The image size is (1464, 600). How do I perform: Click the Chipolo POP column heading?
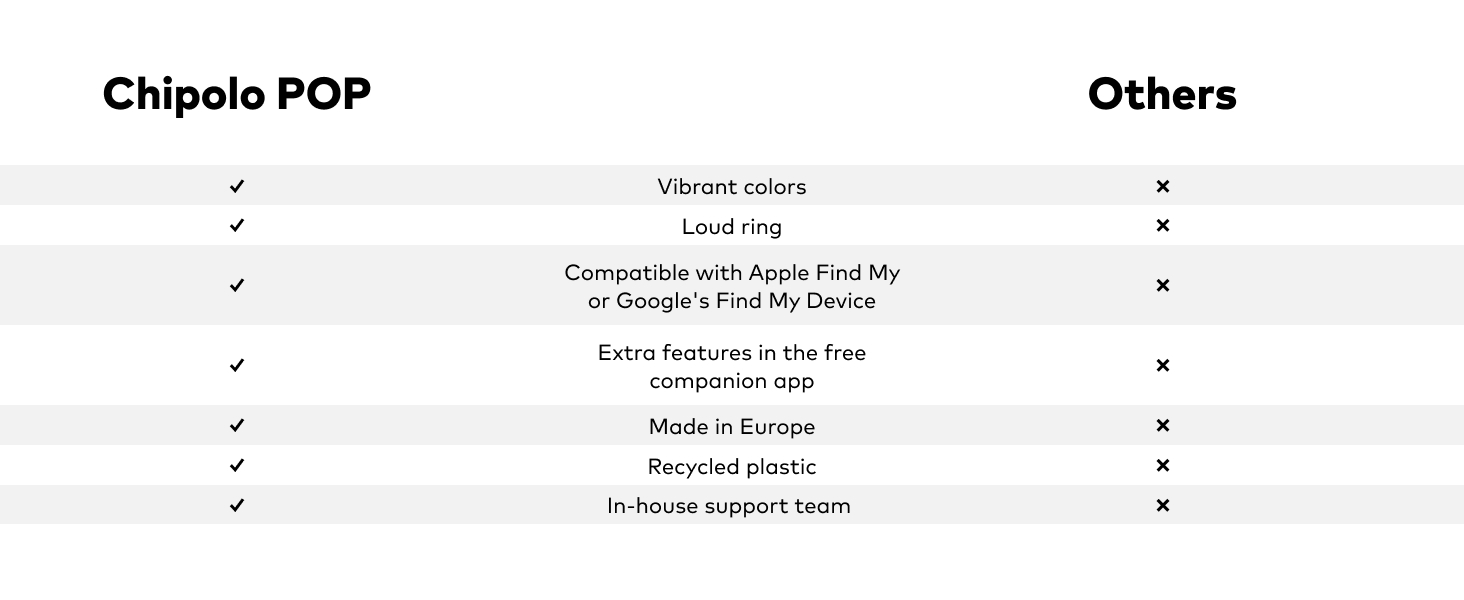237,95
